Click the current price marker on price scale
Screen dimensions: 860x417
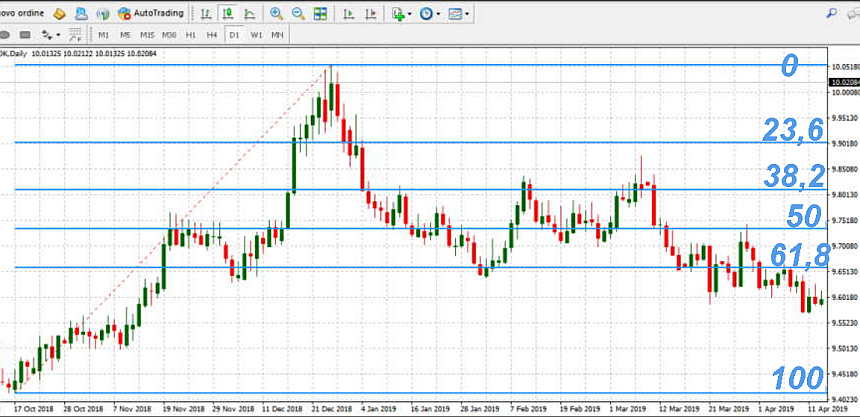pyautogui.click(x=844, y=80)
